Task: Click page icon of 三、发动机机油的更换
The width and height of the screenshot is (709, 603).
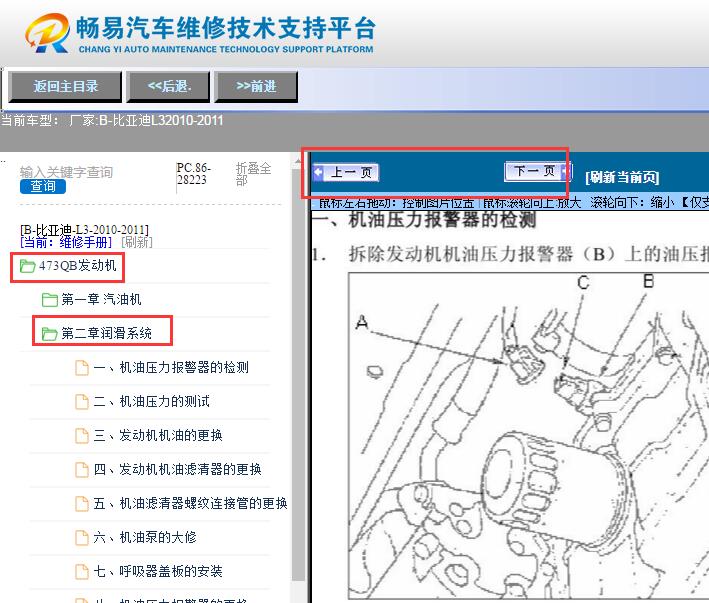Action: (x=82, y=435)
